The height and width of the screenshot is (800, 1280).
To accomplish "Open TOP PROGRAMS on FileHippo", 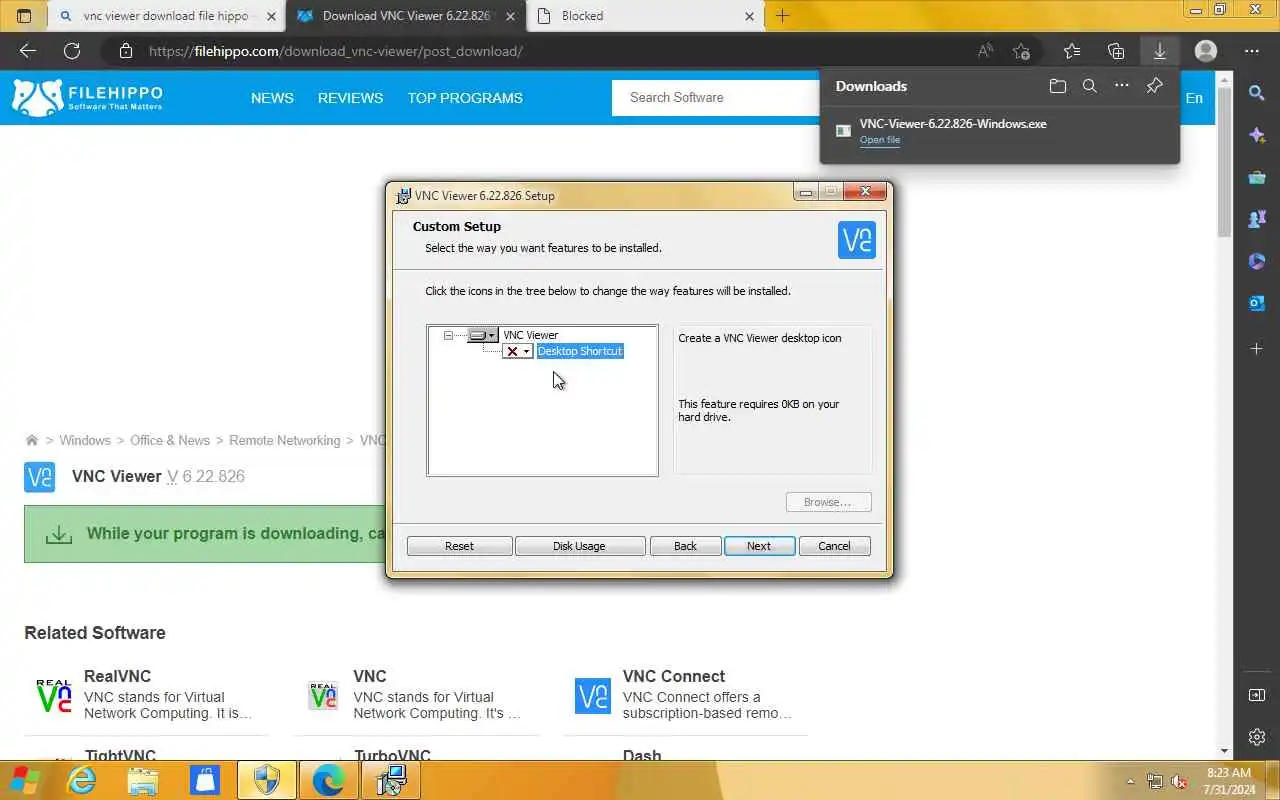I will tap(465, 98).
